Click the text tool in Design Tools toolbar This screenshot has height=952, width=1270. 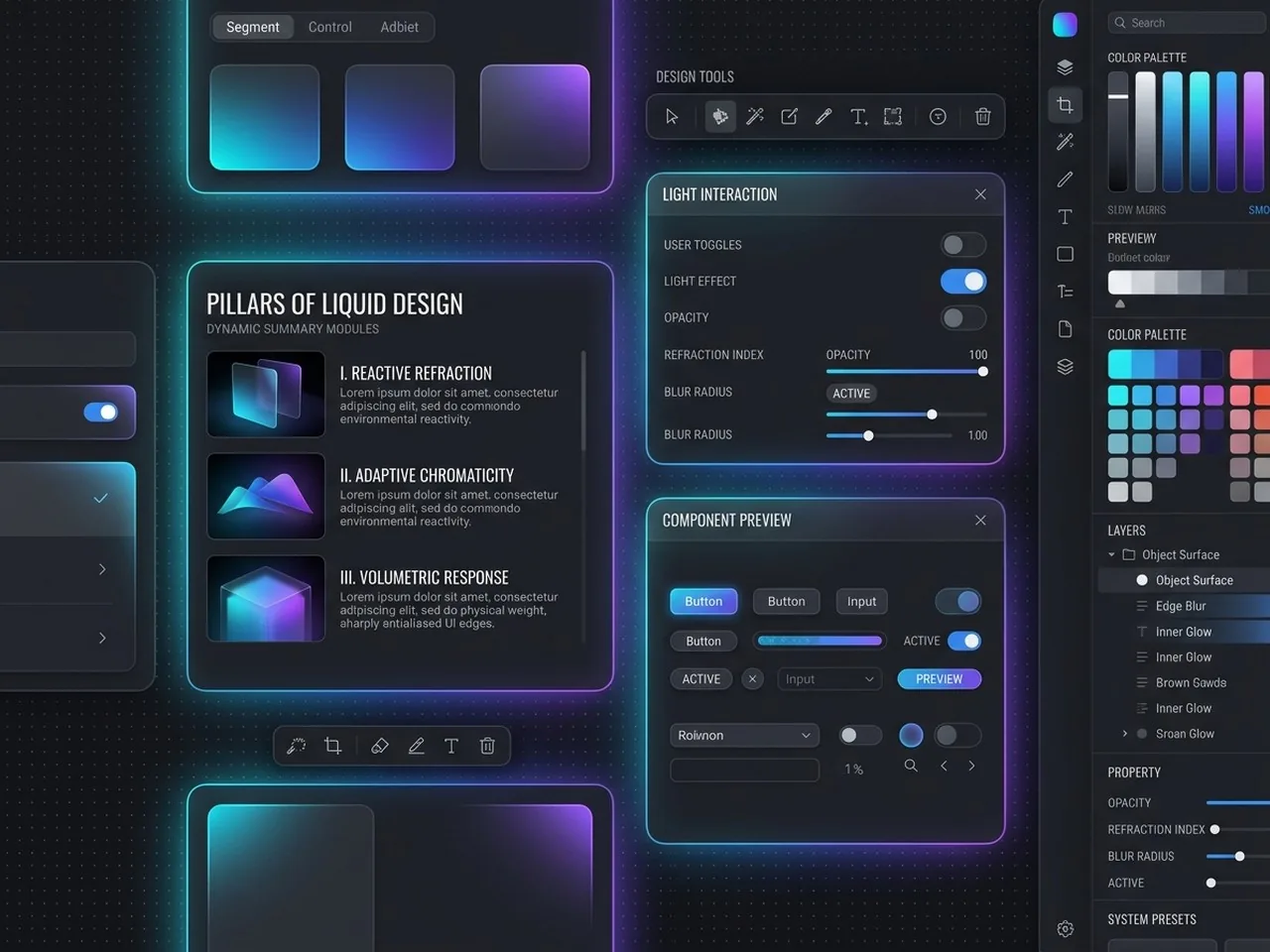point(858,117)
